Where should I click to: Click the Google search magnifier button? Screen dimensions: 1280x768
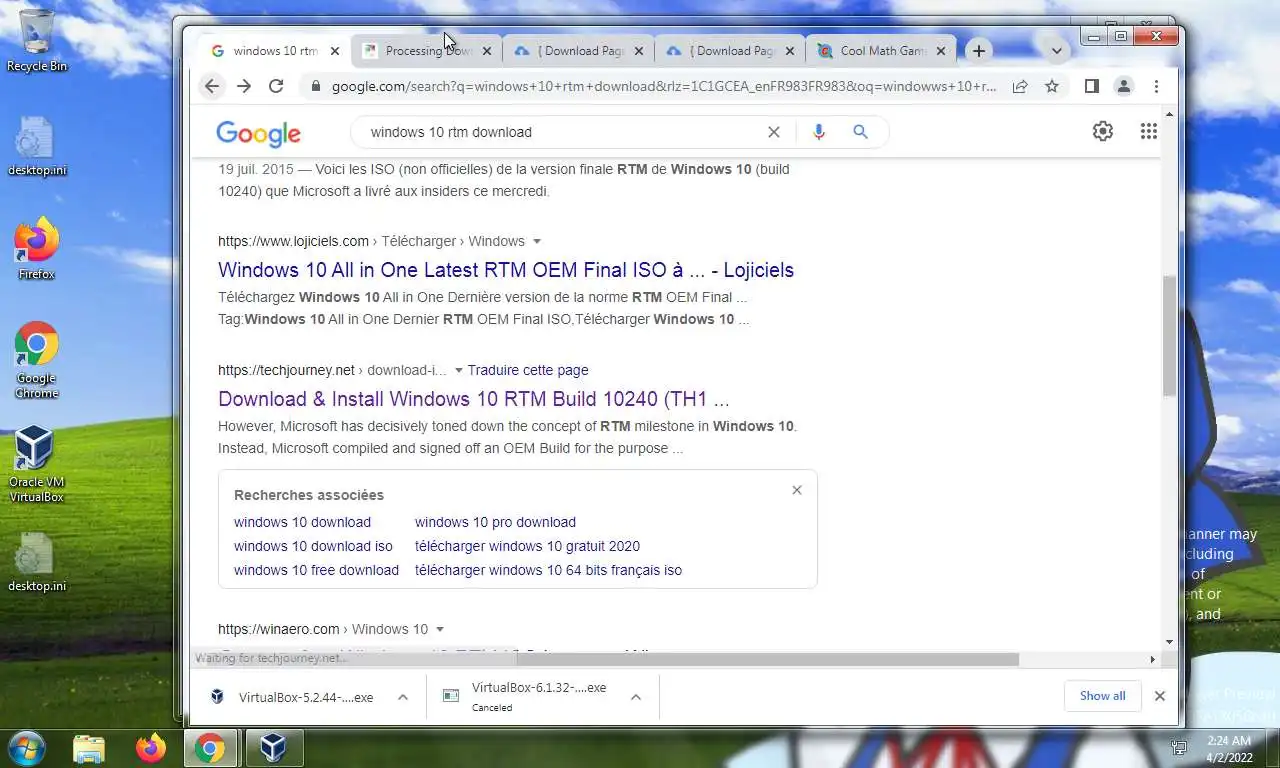[860, 132]
